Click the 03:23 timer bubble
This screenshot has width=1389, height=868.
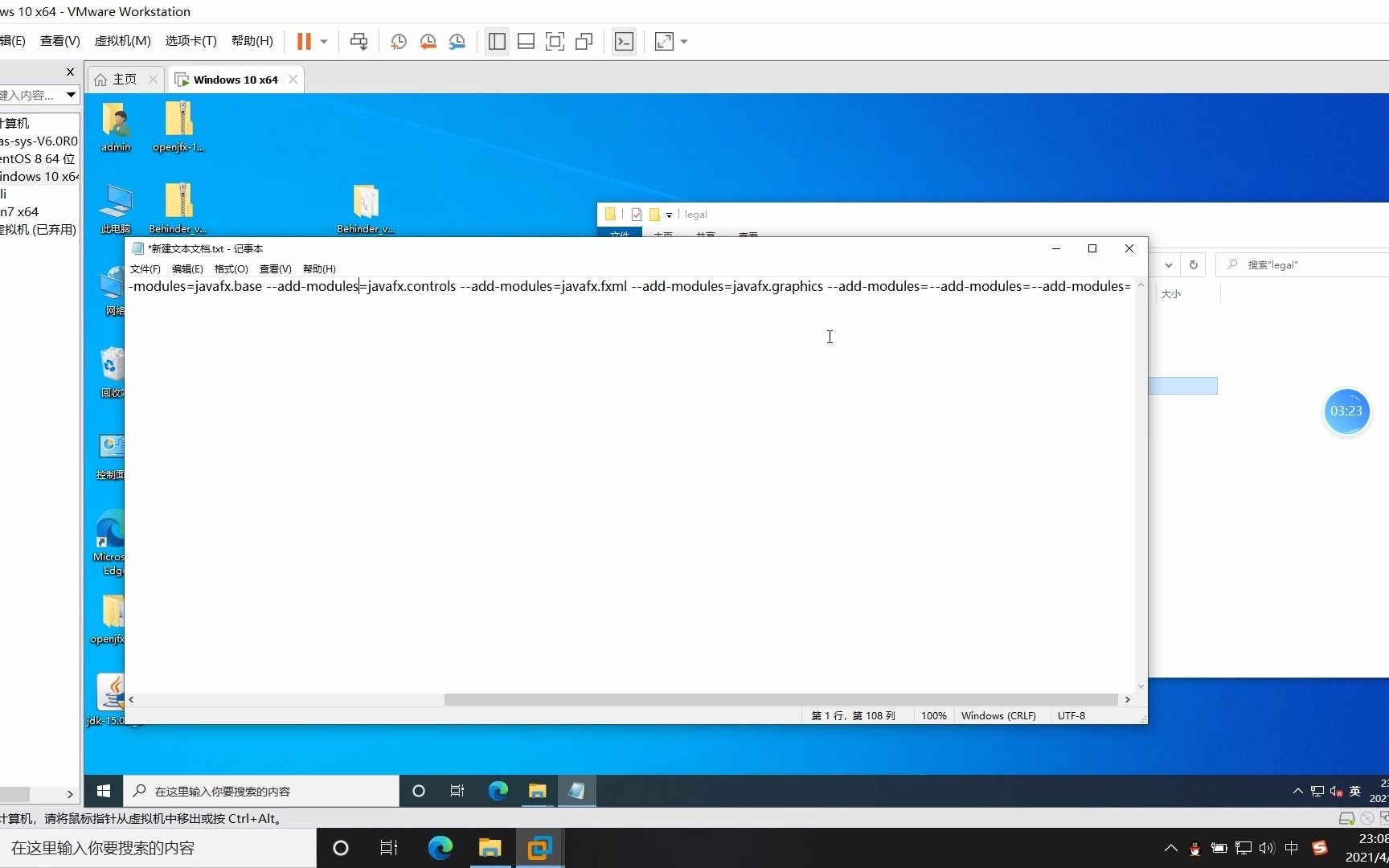[1346, 411]
